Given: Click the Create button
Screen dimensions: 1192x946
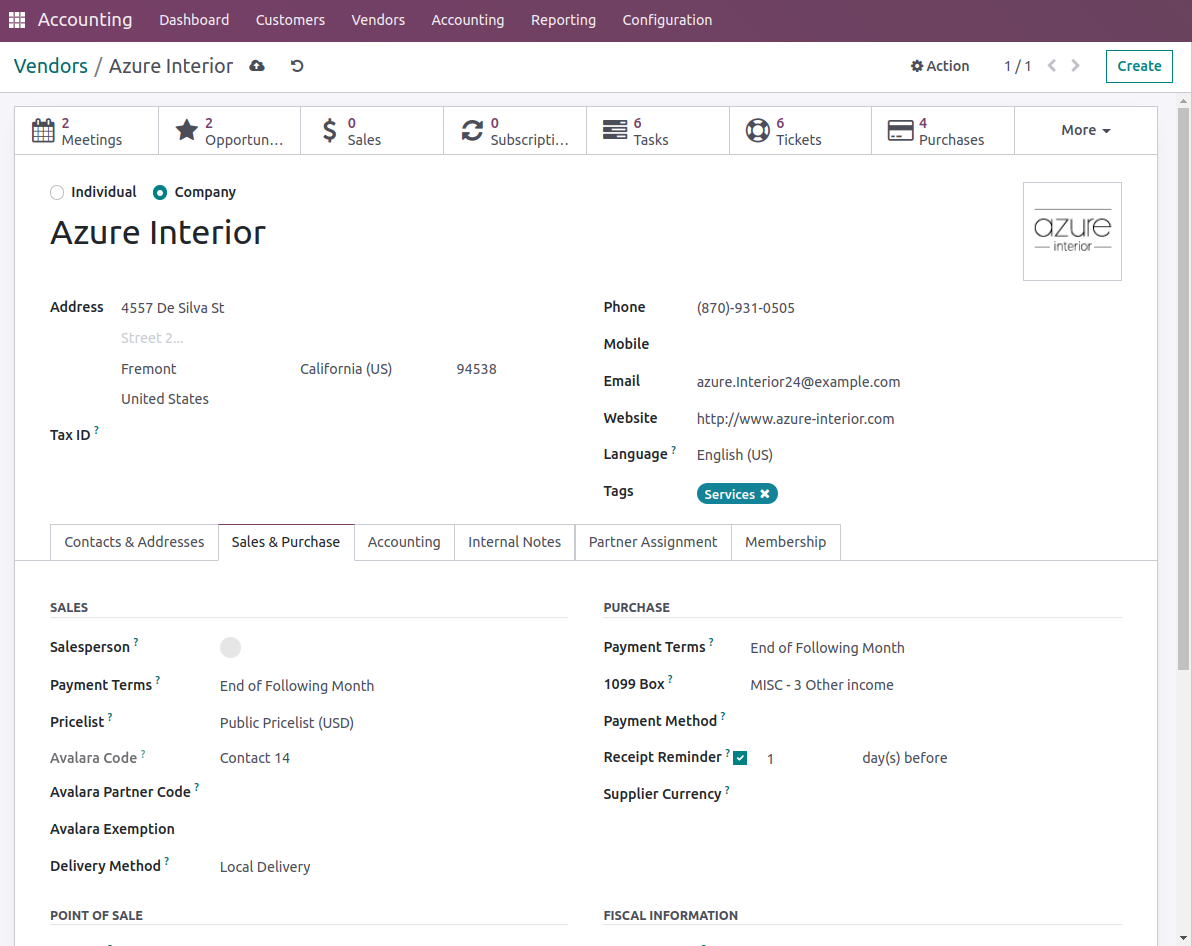Looking at the screenshot, I should (1139, 66).
